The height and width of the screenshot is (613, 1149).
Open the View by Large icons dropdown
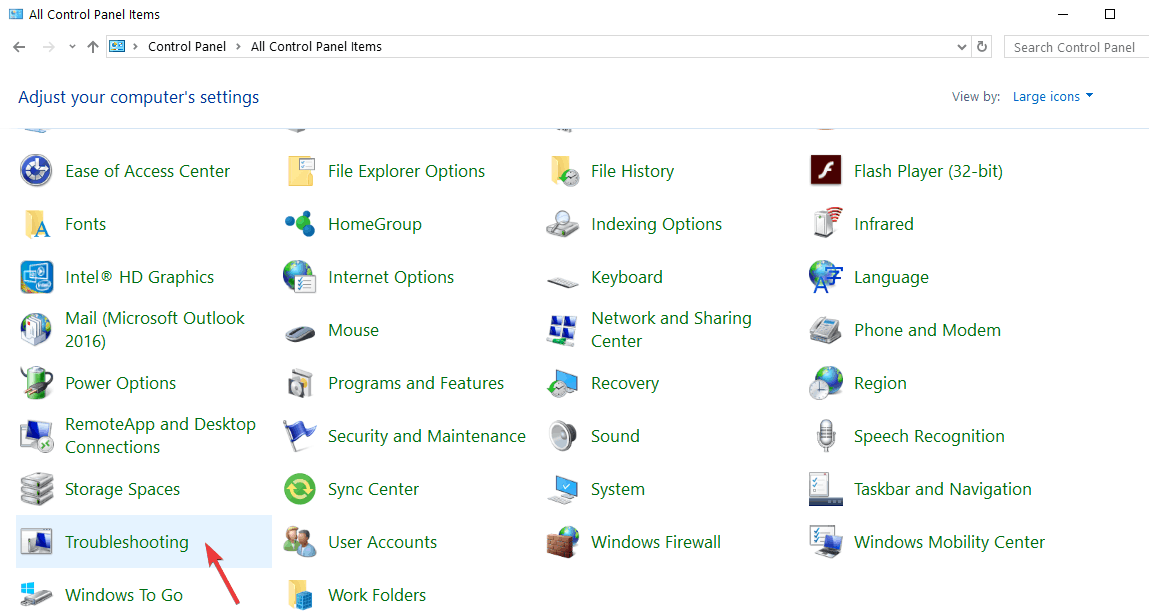pyautogui.click(x=1053, y=97)
